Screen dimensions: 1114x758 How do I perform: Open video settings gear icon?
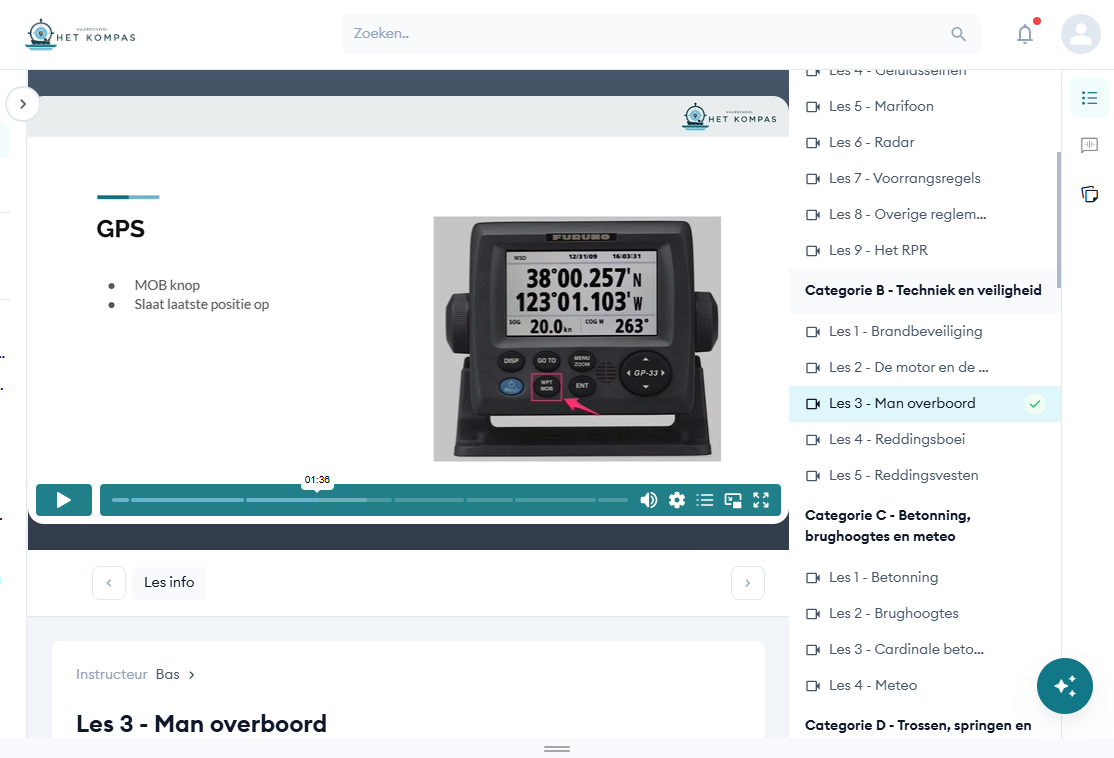[677, 500]
